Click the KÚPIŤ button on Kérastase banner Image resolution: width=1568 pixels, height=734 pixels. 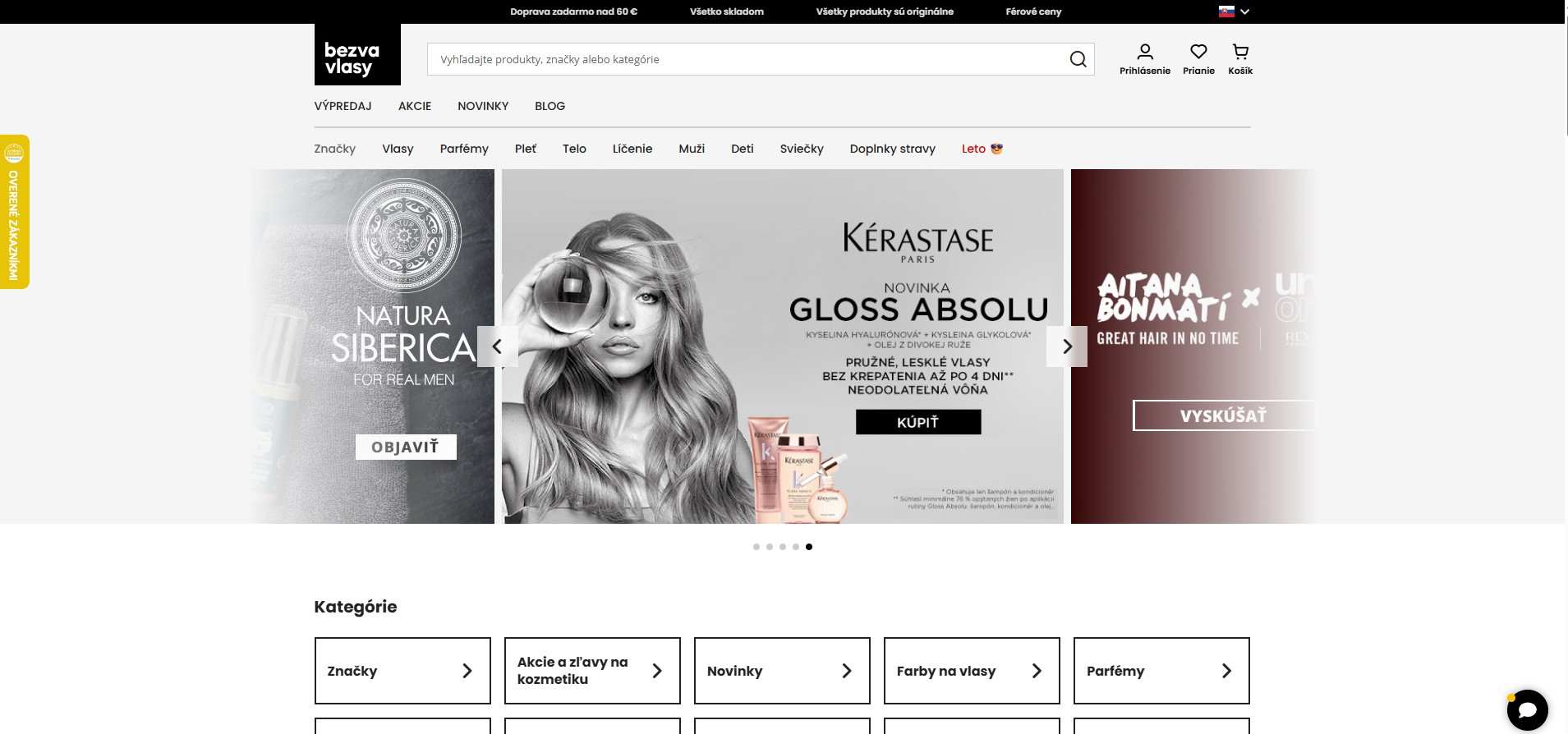pyautogui.click(x=917, y=422)
